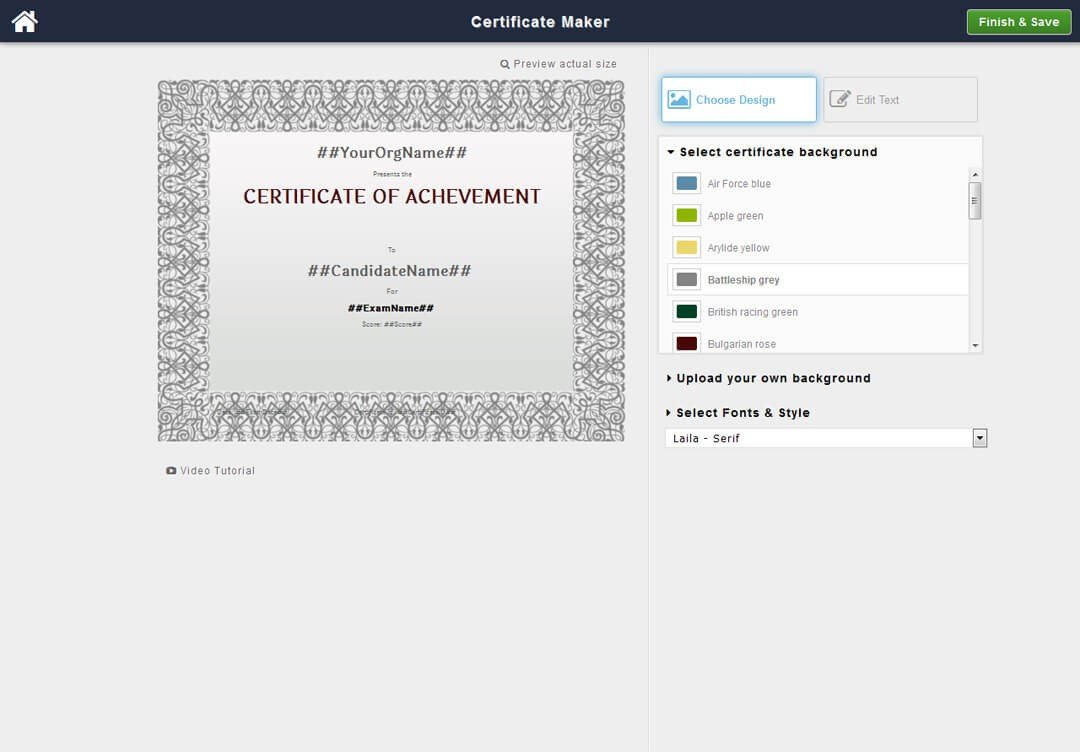Click the magnifier icon beside Preview actual size
Viewport: 1080px width, 752px height.
505,64
